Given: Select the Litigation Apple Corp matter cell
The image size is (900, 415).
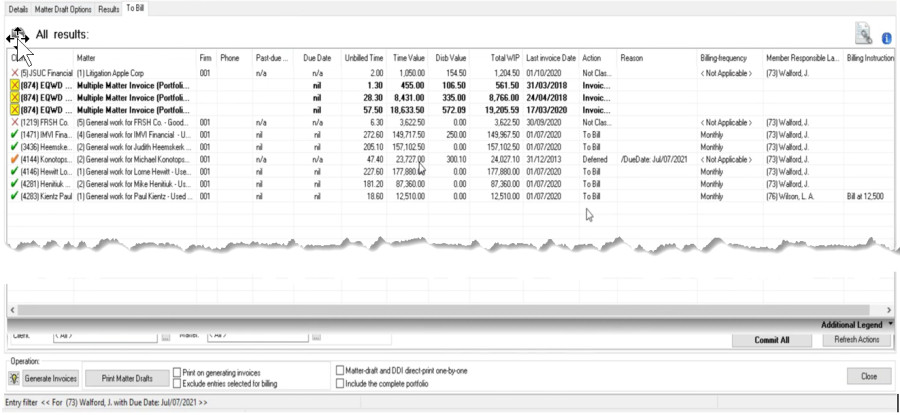Looking at the screenshot, I should point(135,73).
